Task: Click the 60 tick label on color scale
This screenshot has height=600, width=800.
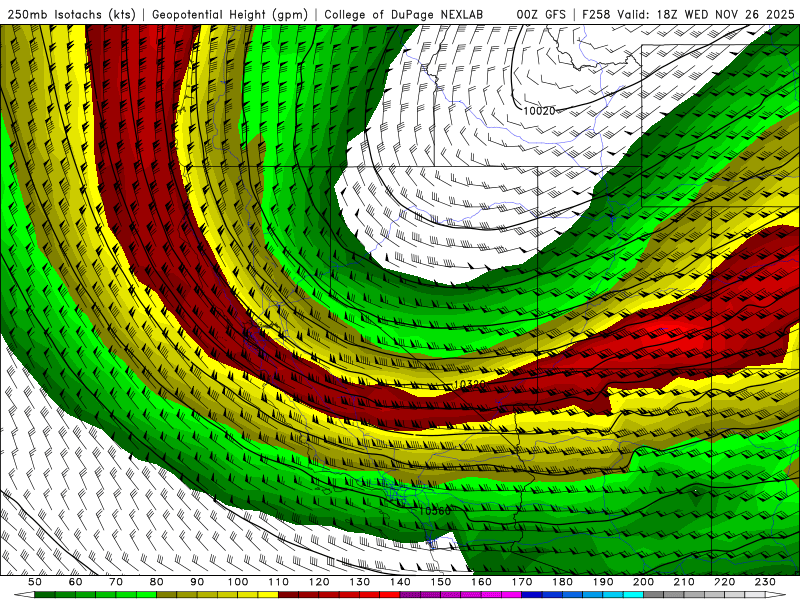Action: (76, 582)
